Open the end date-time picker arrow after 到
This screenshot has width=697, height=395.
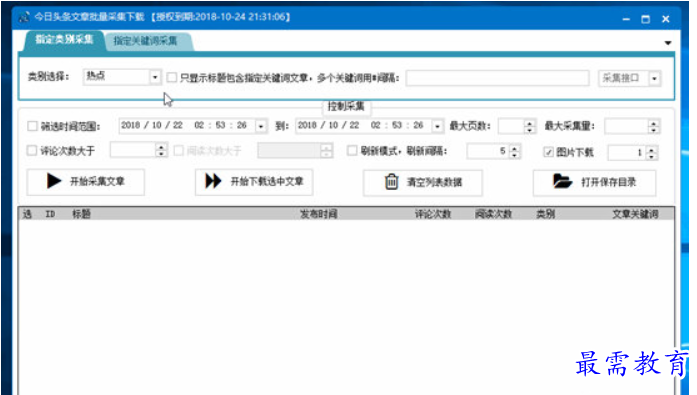click(x=437, y=126)
